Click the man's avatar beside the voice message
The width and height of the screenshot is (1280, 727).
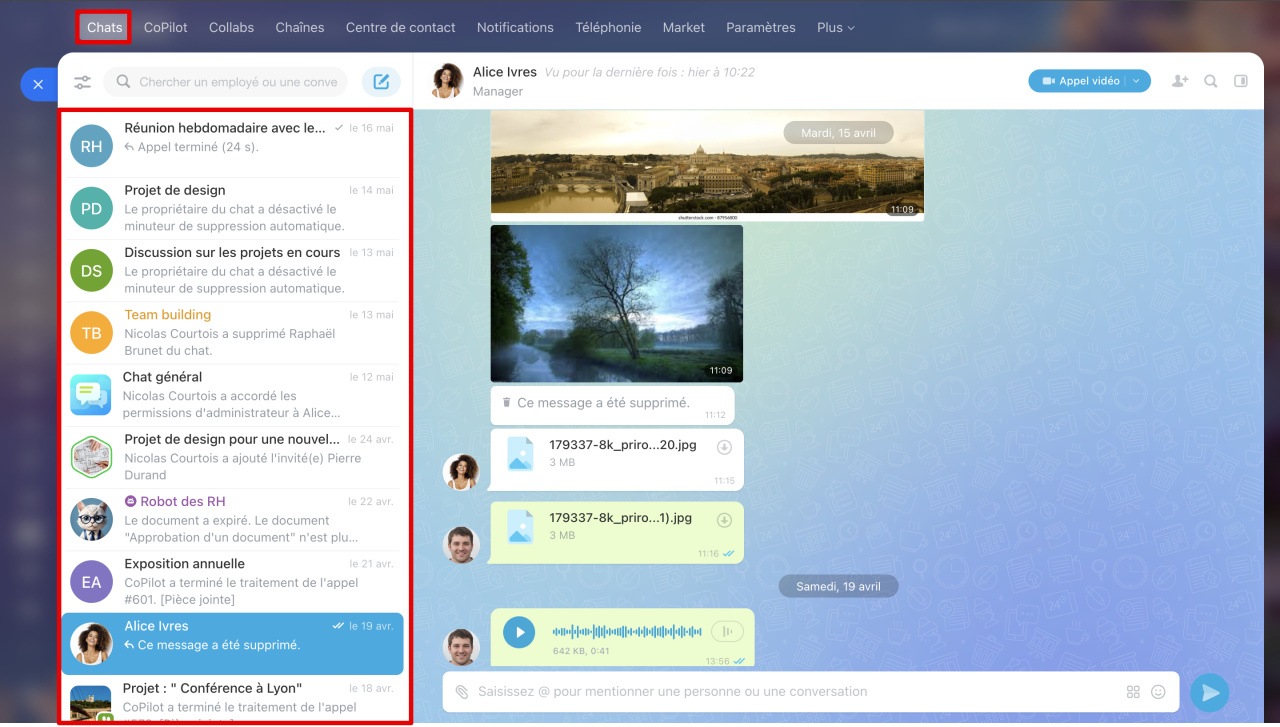pyautogui.click(x=461, y=647)
